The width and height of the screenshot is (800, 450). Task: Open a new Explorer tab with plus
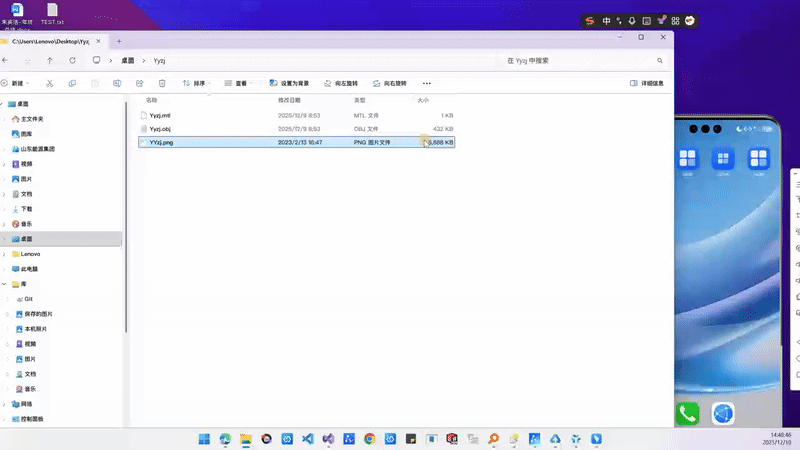119,41
